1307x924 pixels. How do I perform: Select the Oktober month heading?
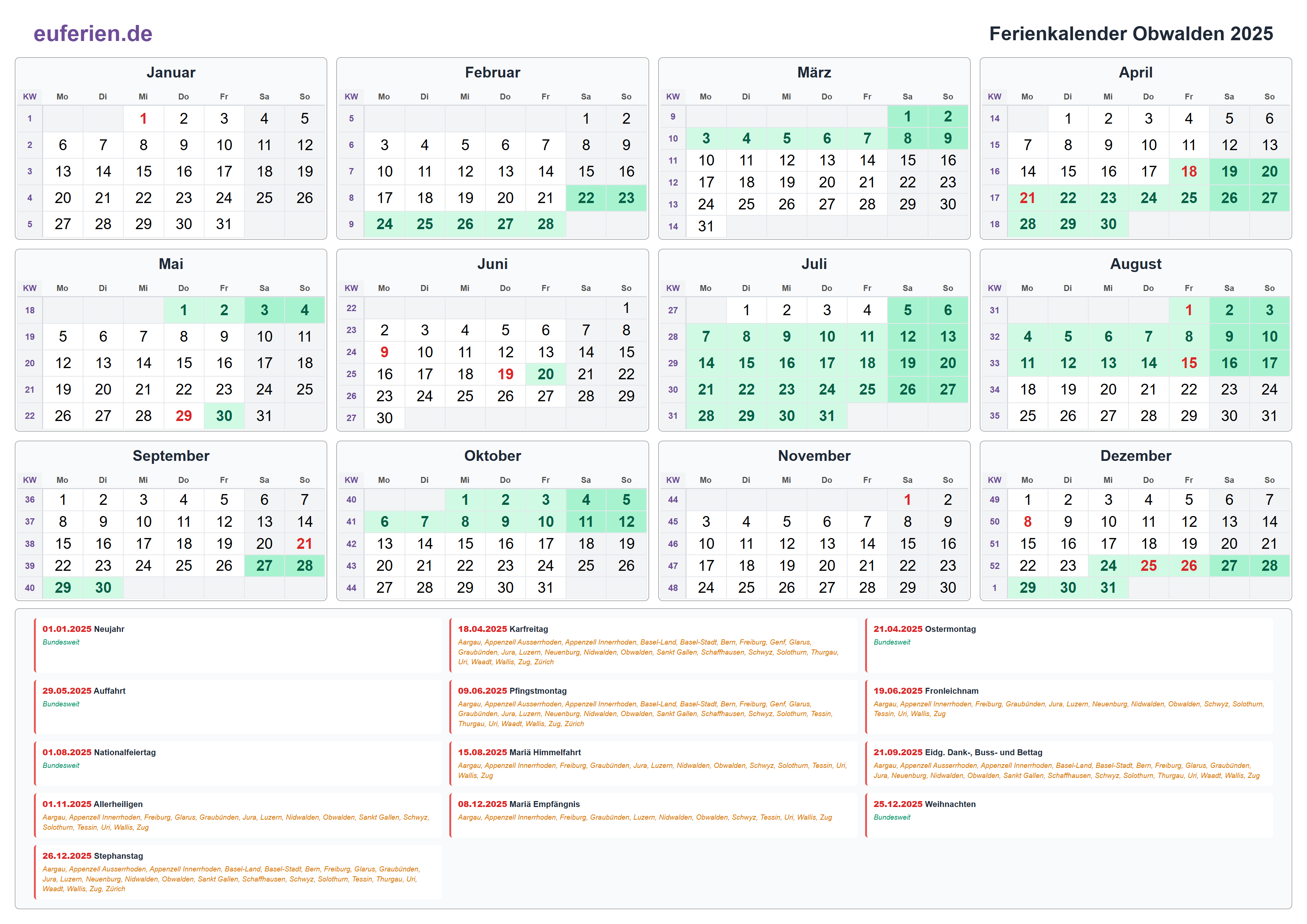click(493, 455)
